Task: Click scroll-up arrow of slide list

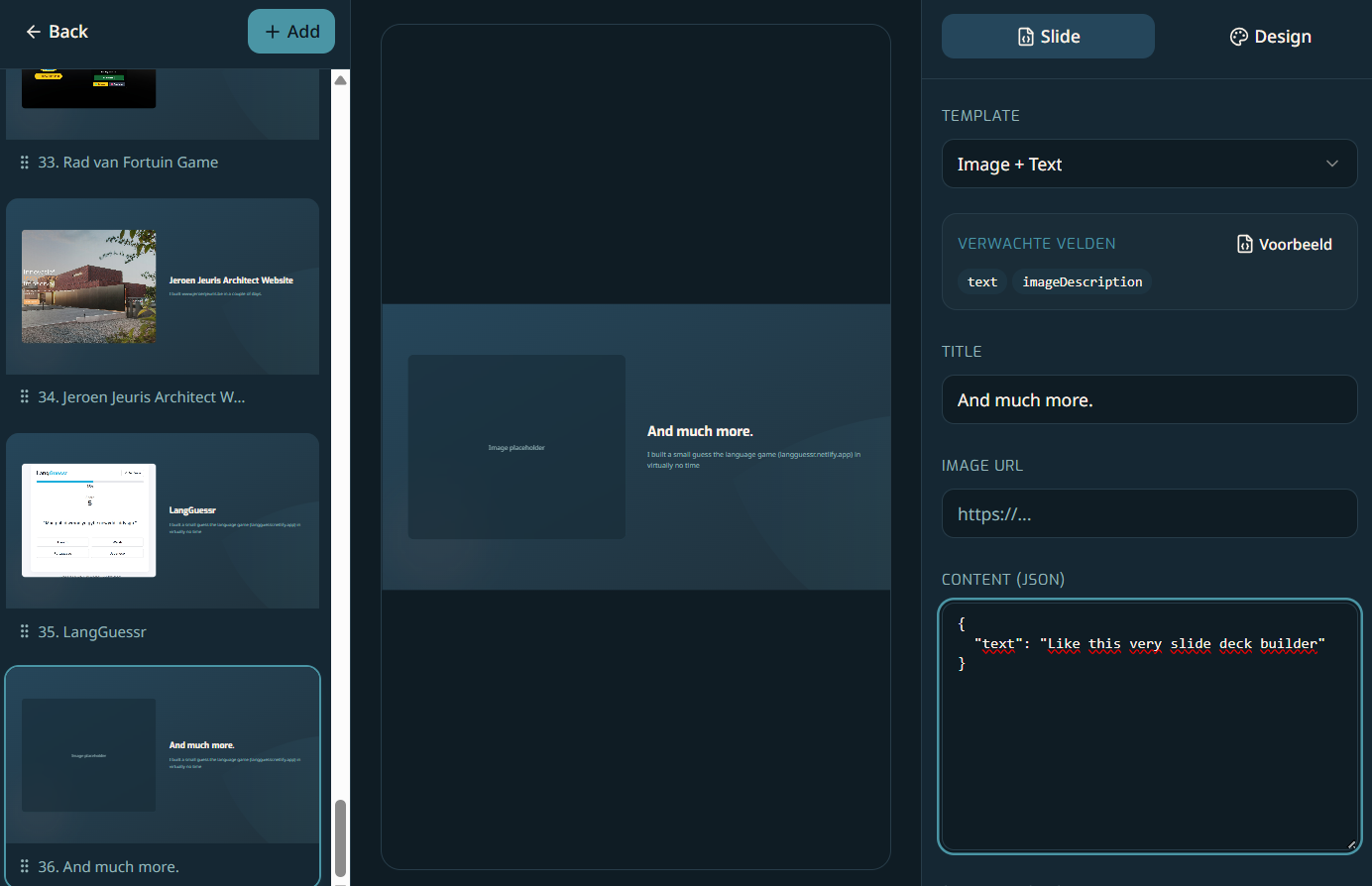Action: pos(340,80)
